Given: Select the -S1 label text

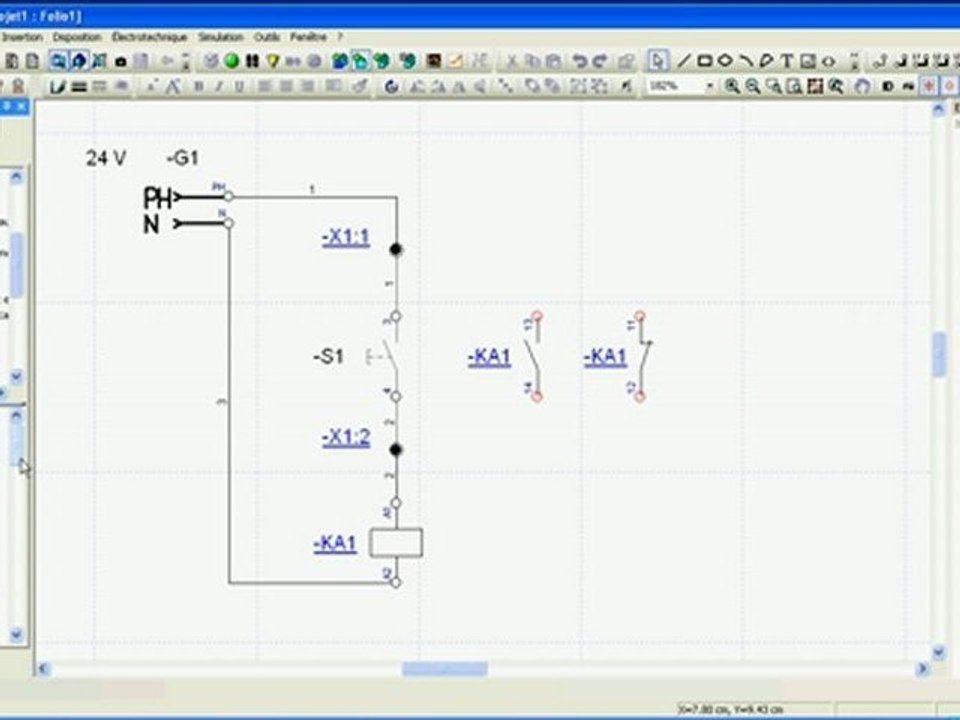Looking at the screenshot, I should click(x=328, y=356).
